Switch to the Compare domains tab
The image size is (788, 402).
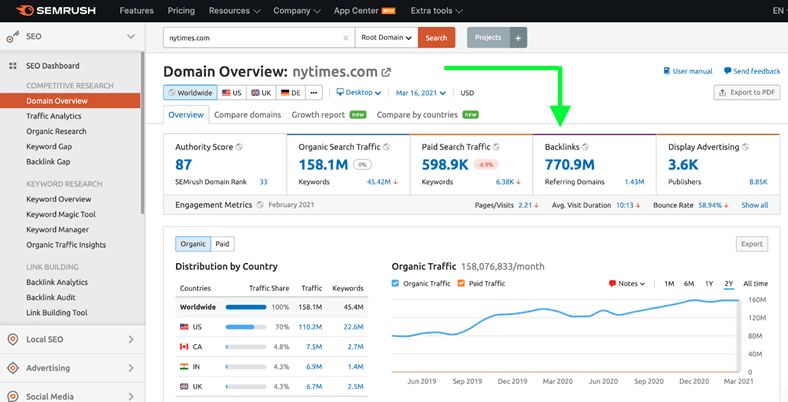[x=248, y=115]
